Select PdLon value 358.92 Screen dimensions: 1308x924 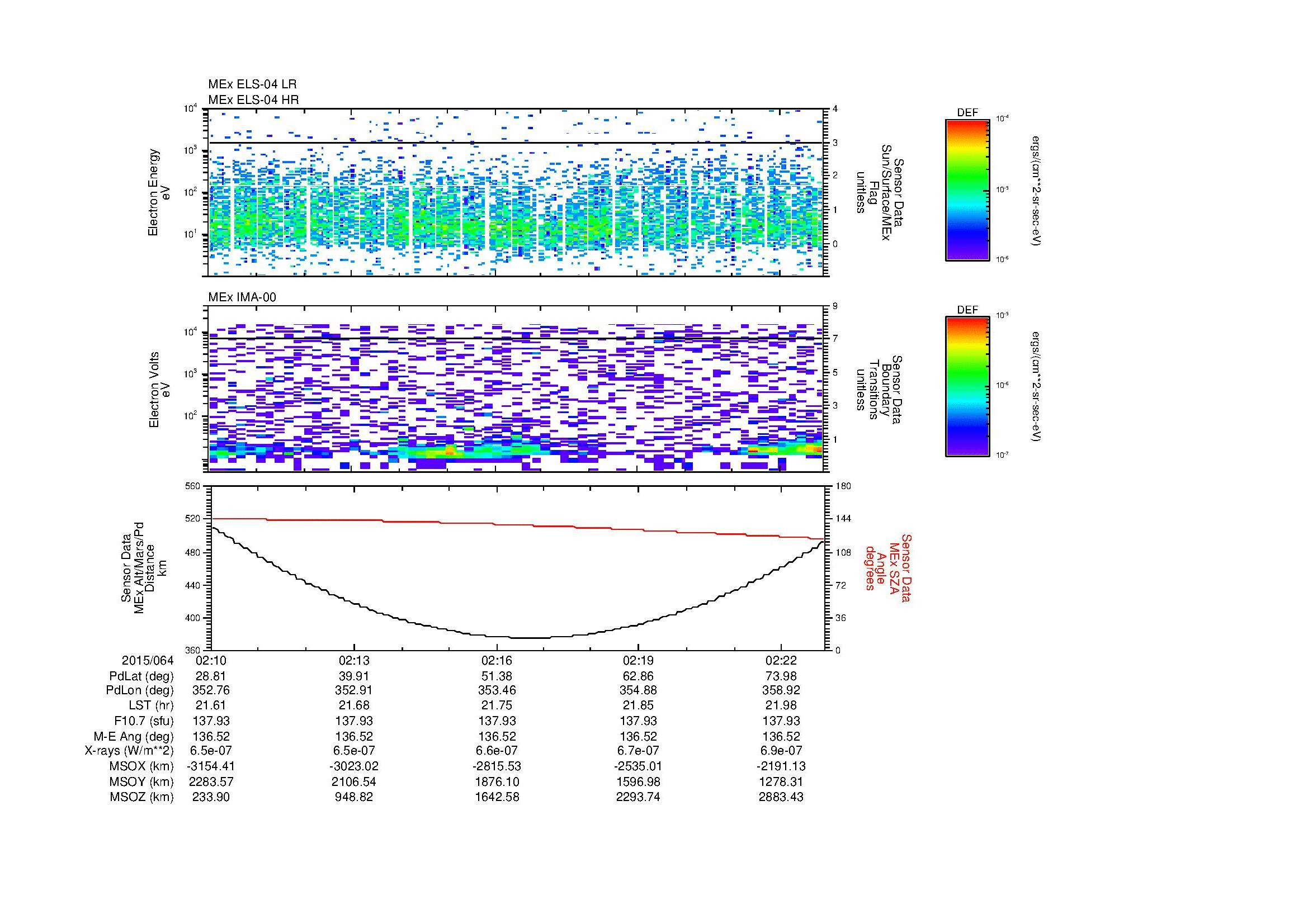click(781, 690)
